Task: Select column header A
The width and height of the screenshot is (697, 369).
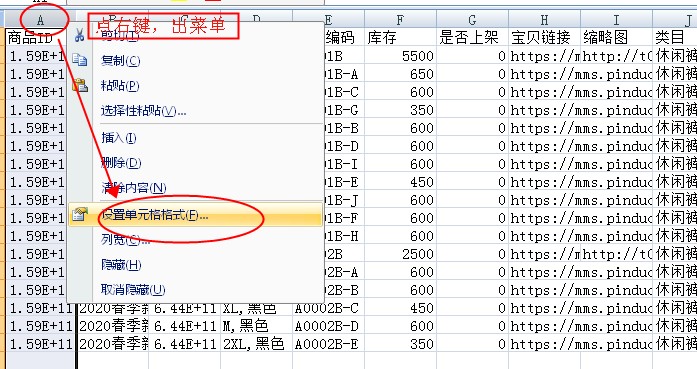Action: click(x=40, y=20)
